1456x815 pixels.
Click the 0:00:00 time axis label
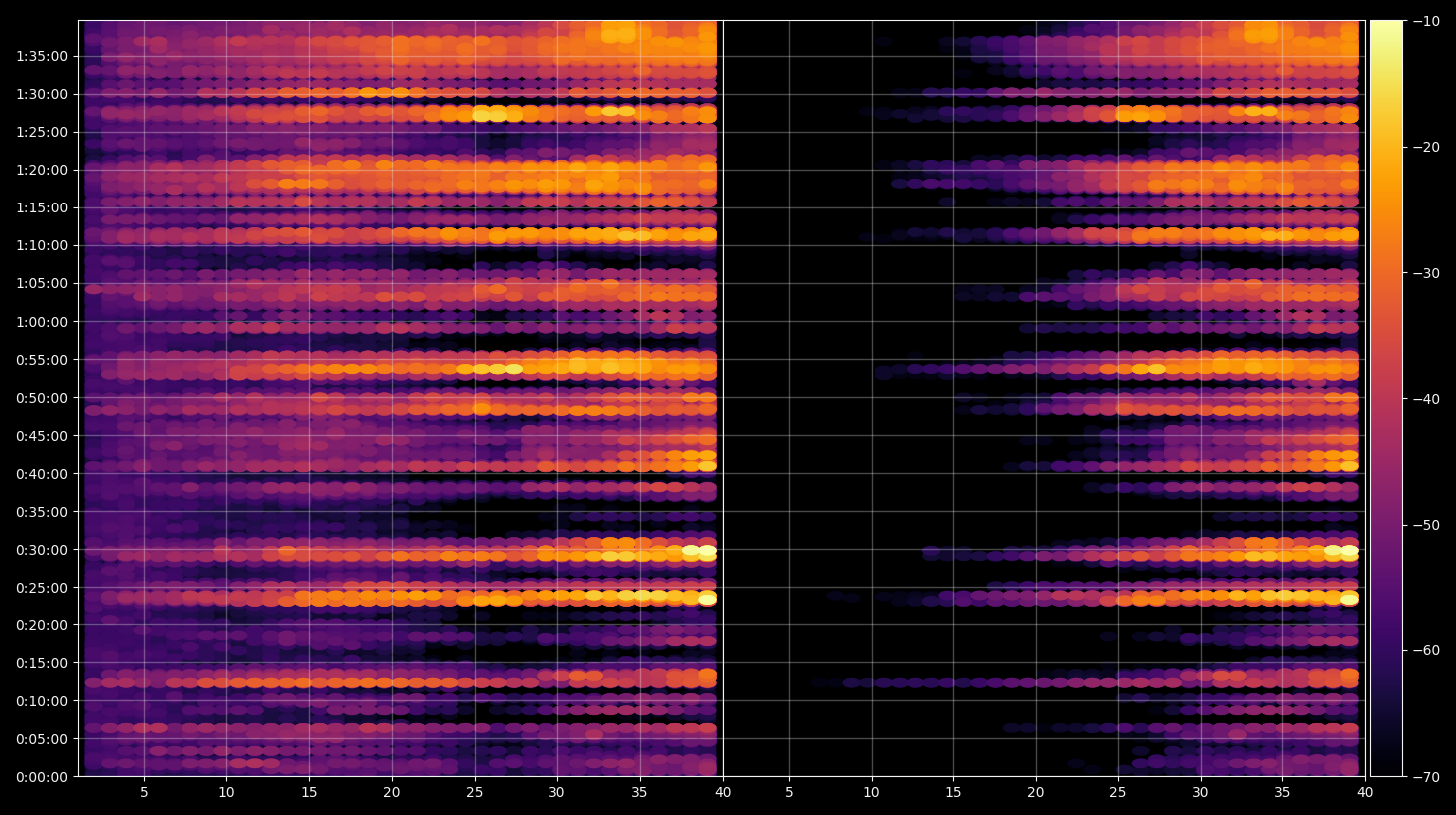[42, 777]
